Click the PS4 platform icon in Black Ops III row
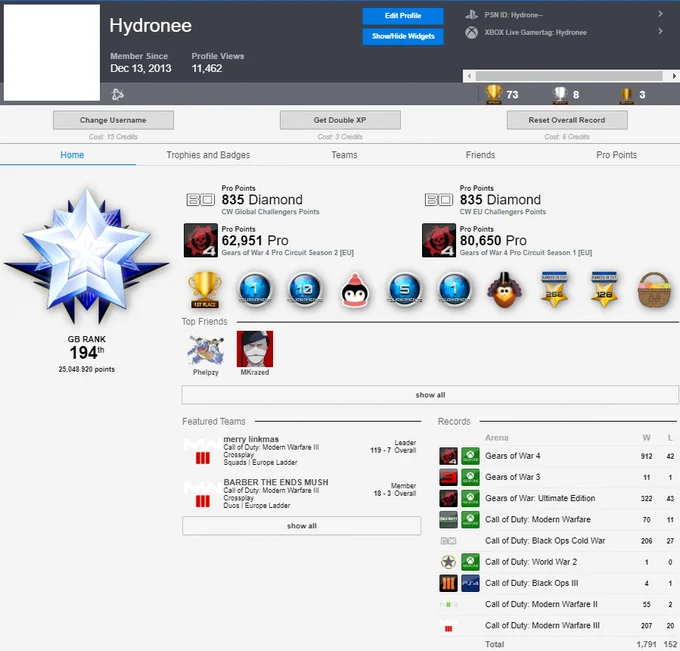Screen dimensions: 680x651 (470, 583)
